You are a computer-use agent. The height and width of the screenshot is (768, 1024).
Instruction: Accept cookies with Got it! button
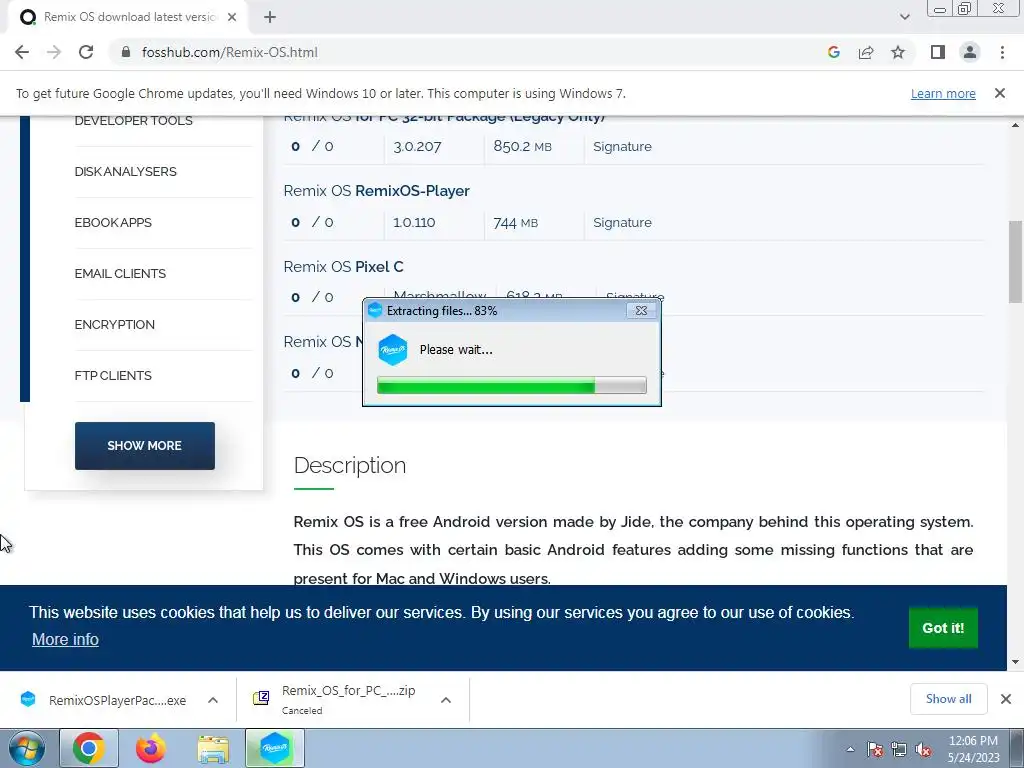tap(942, 628)
